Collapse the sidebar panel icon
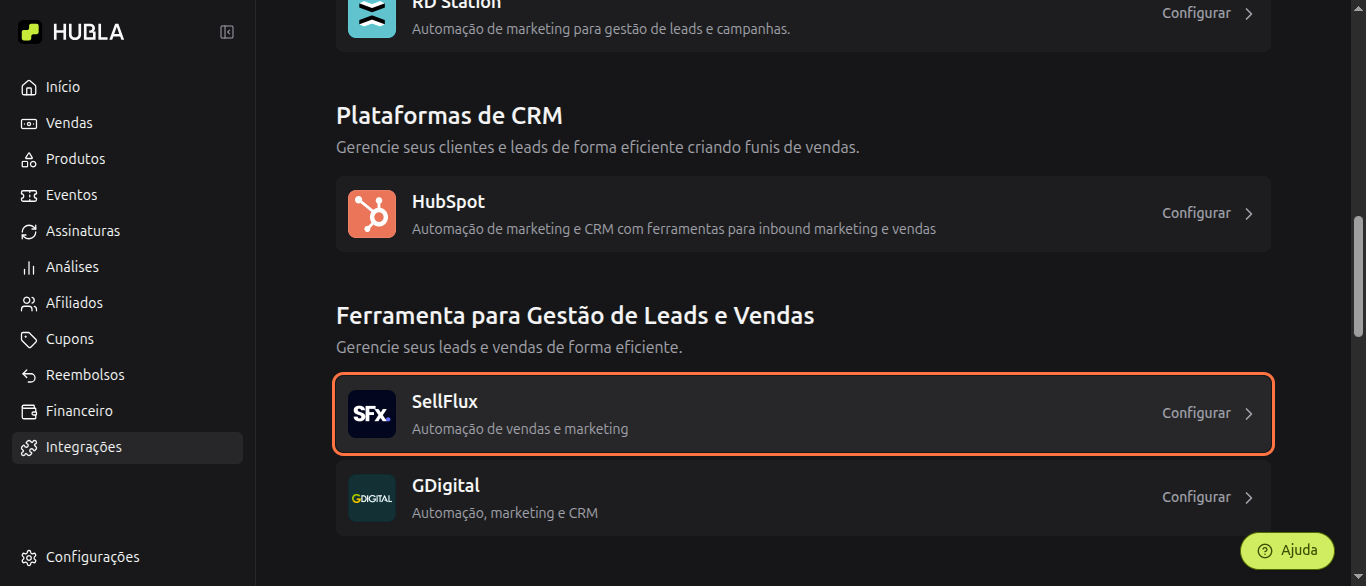Screen dimensions: 1366x586 pyautogui.click(x=227, y=32)
